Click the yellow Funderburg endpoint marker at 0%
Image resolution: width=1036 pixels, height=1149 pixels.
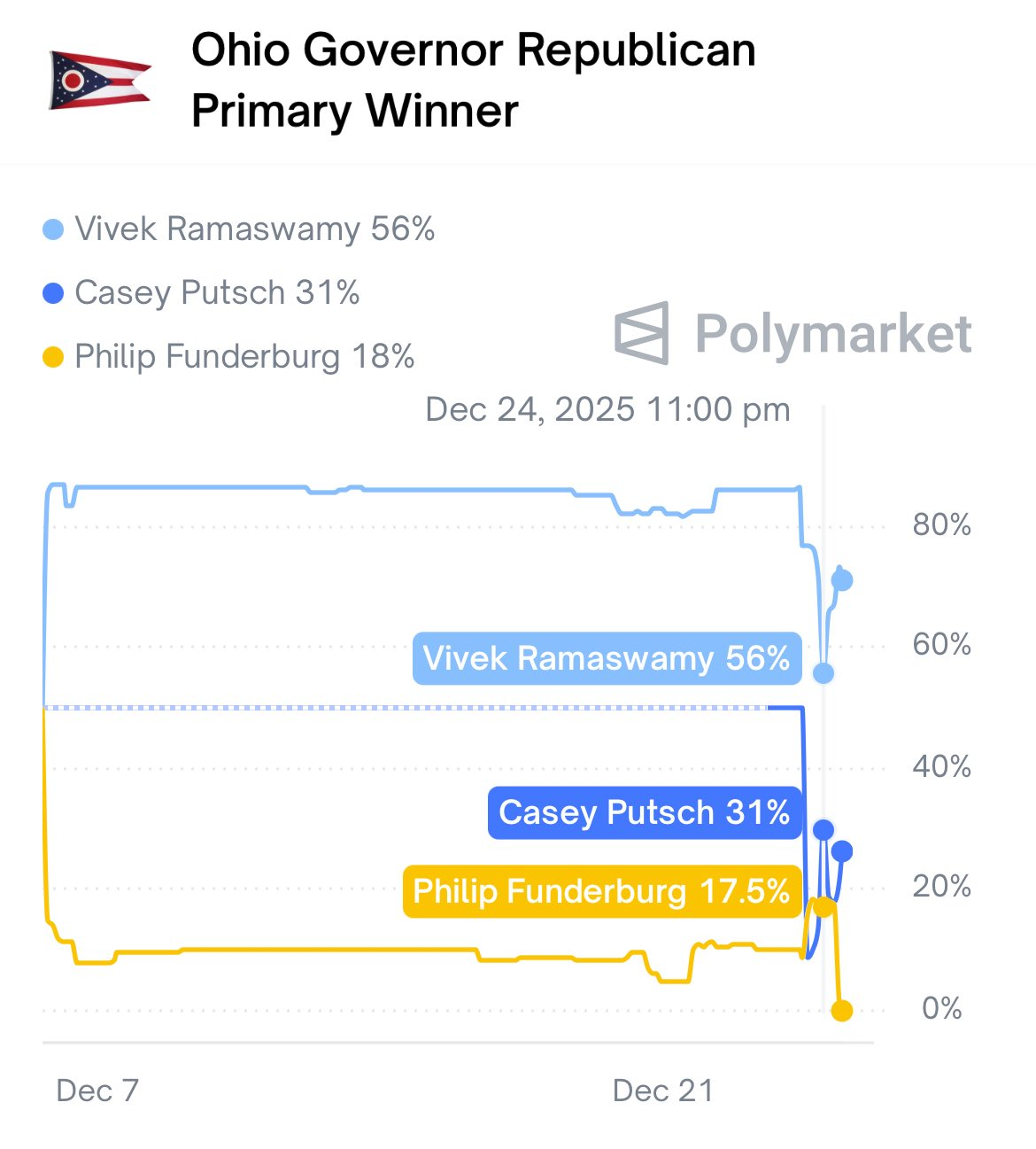point(842,1010)
